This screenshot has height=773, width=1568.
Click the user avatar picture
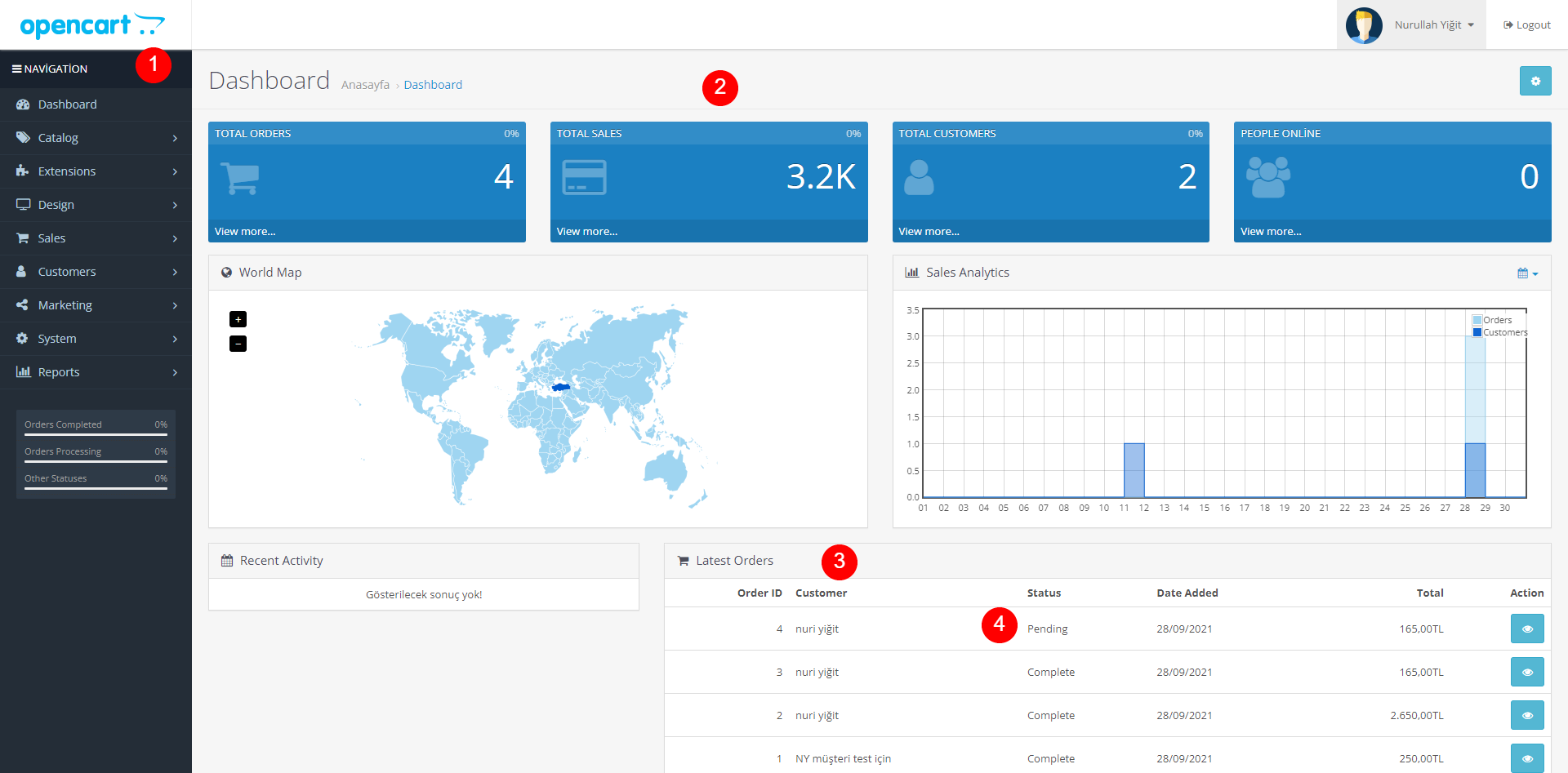pos(1364,25)
